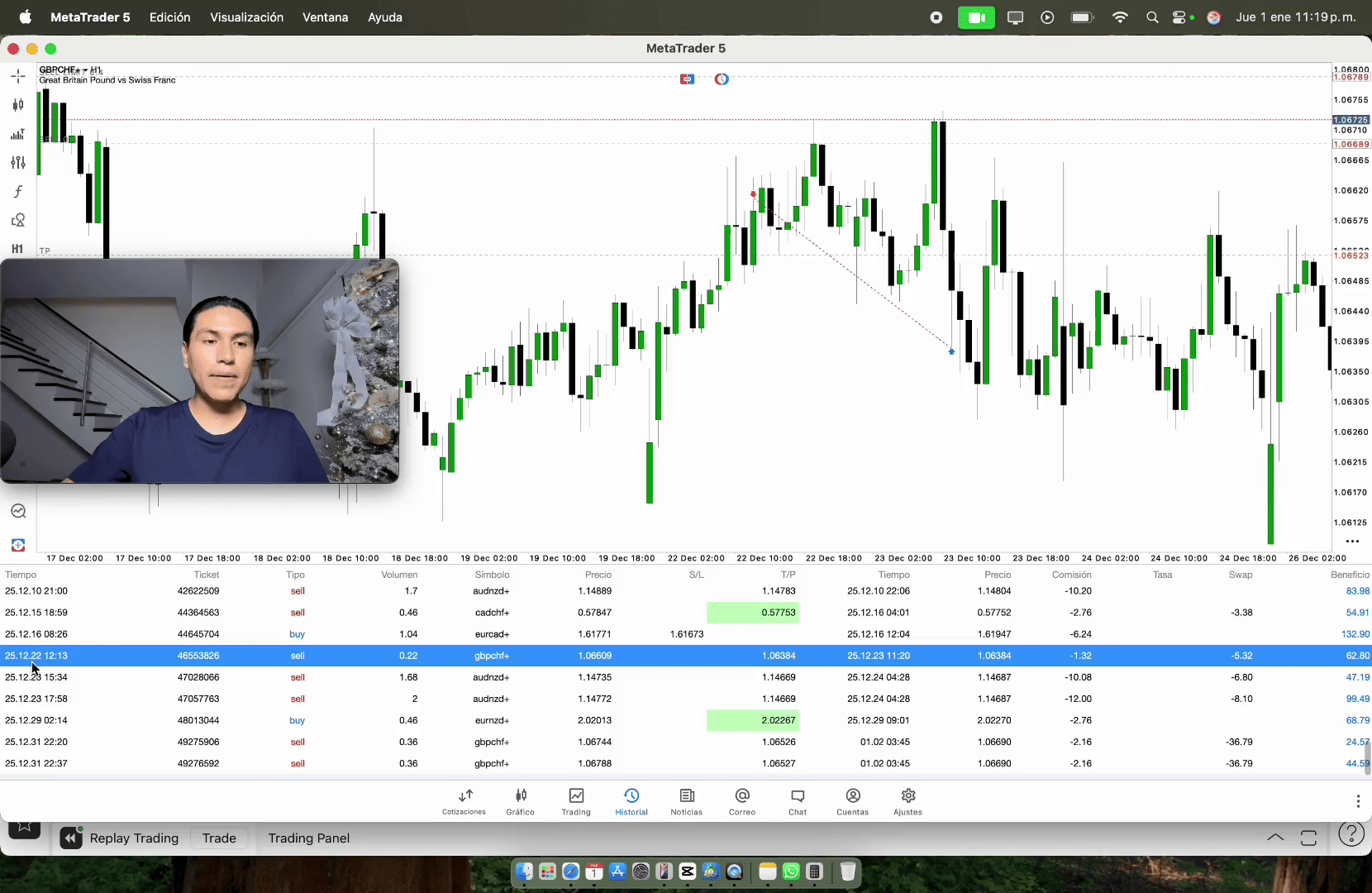Image resolution: width=1372 pixels, height=893 pixels.
Task: Expand the Trading Panel chevron up
Action: 1275,838
